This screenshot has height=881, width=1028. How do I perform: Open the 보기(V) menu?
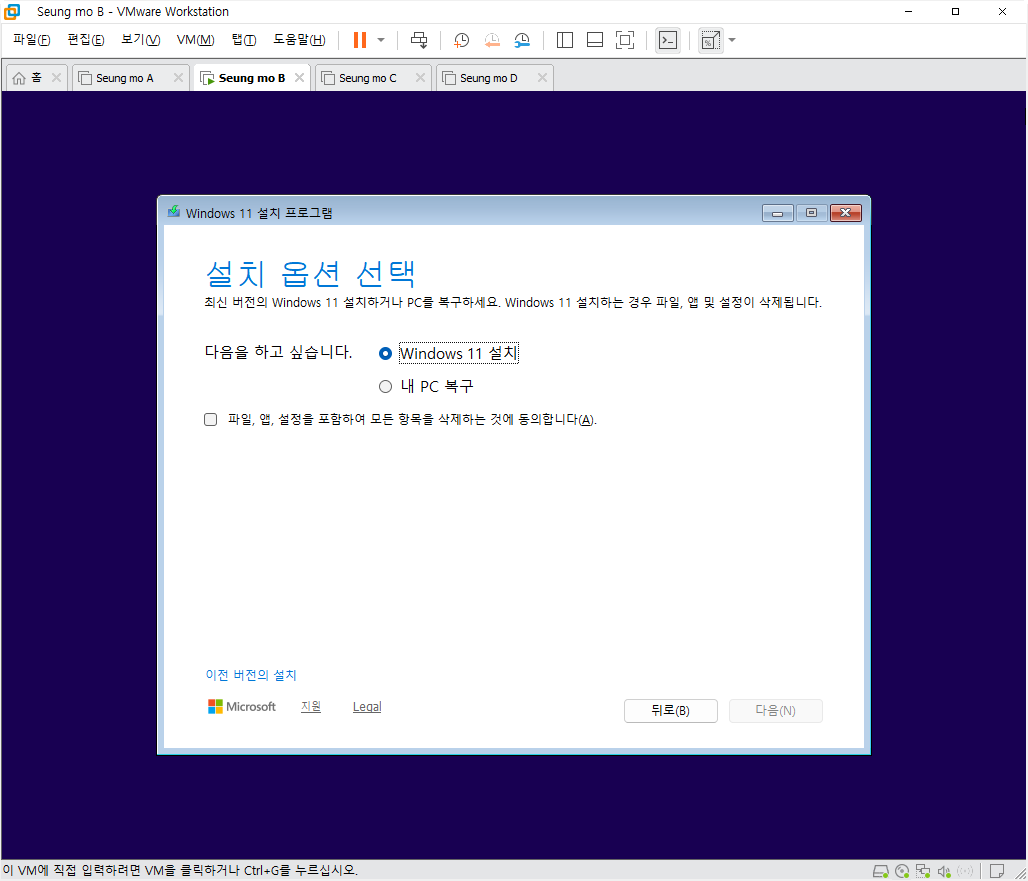coord(140,40)
